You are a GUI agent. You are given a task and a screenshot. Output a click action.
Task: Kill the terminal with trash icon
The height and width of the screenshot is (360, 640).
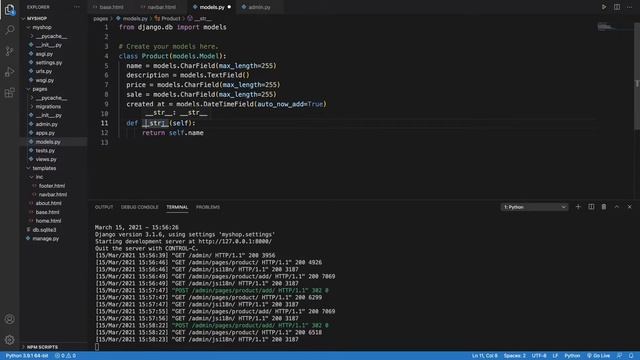coord(604,207)
